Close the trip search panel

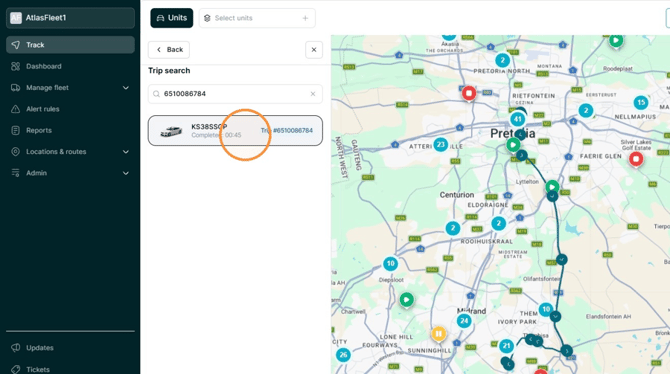(x=314, y=50)
